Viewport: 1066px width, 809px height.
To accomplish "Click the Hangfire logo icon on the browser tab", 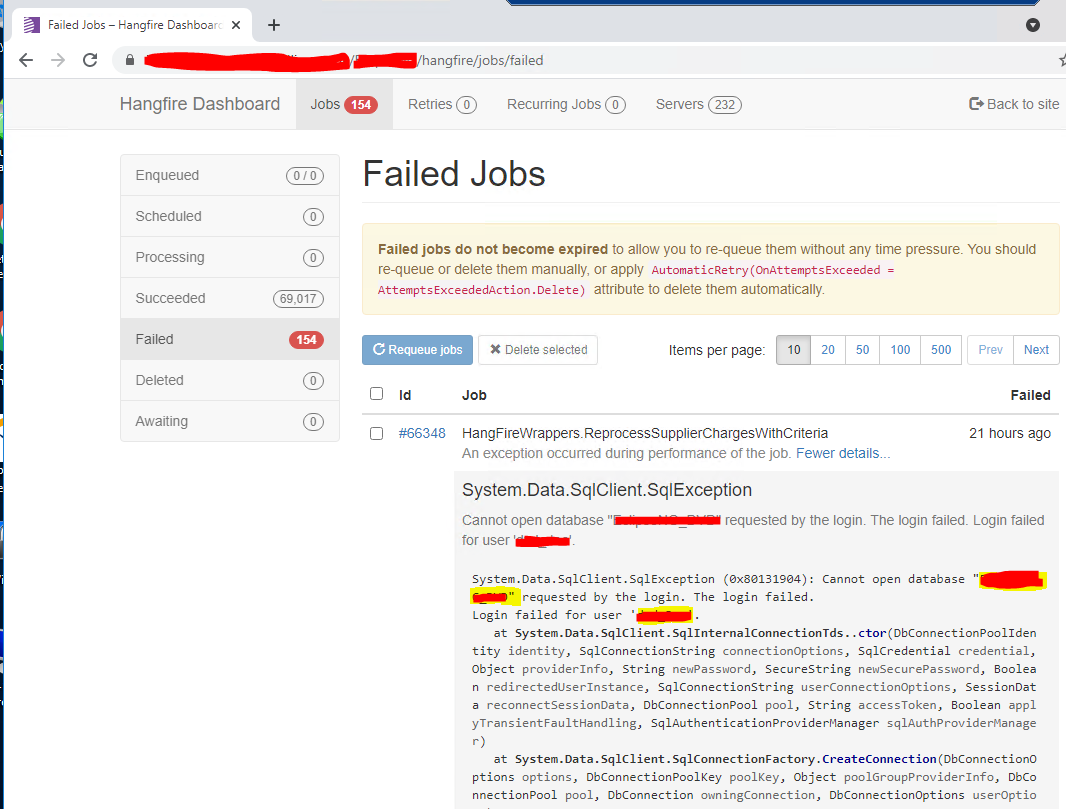I will coord(32,24).
